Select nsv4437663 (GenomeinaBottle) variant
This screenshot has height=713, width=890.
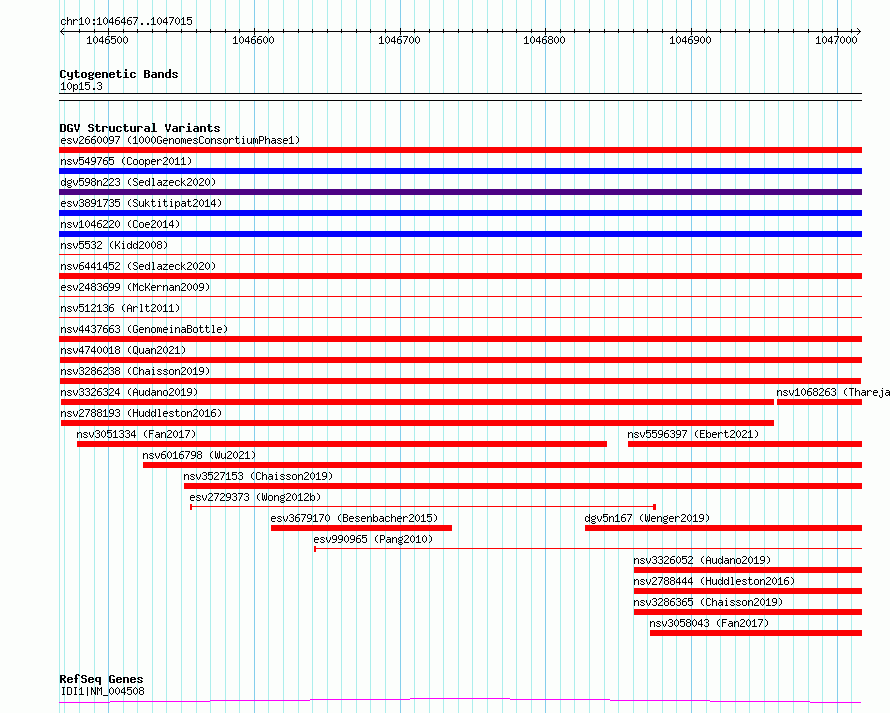tap(144, 329)
